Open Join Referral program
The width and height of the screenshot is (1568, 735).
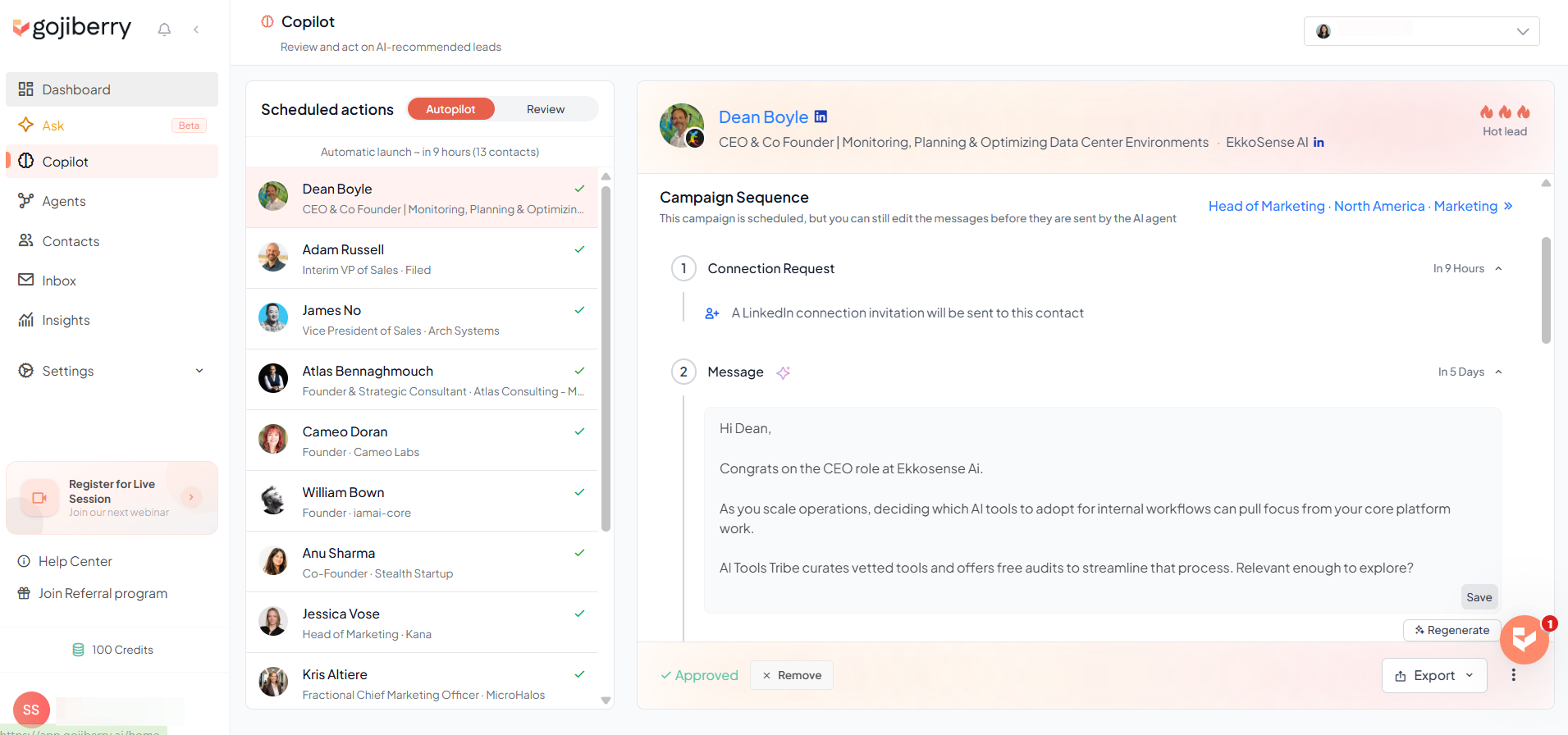[93, 593]
